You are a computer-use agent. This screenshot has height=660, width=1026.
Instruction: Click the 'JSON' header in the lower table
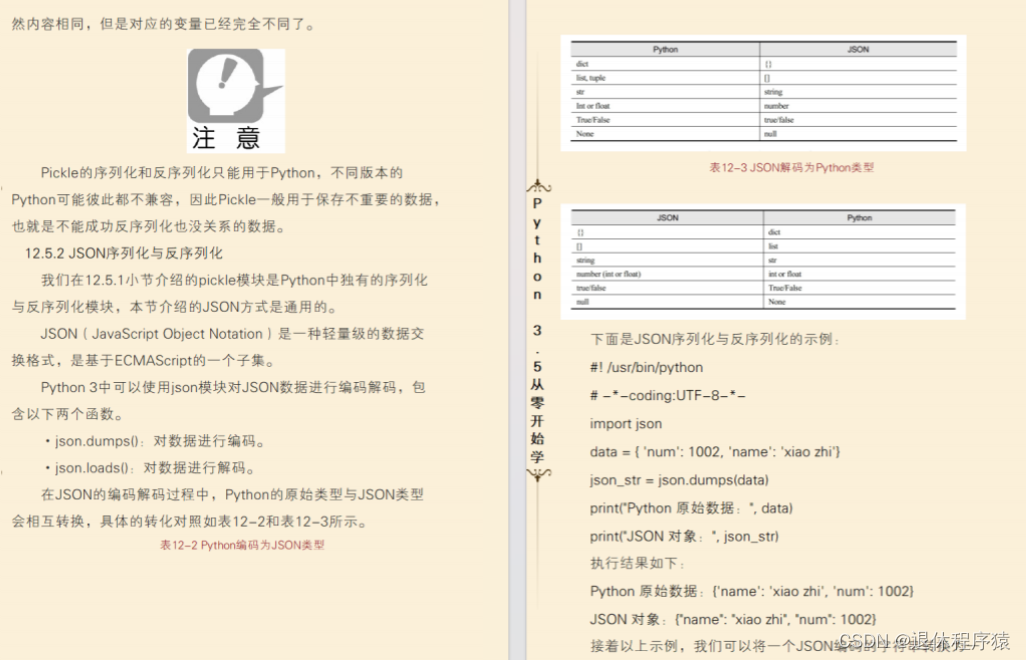(667, 218)
